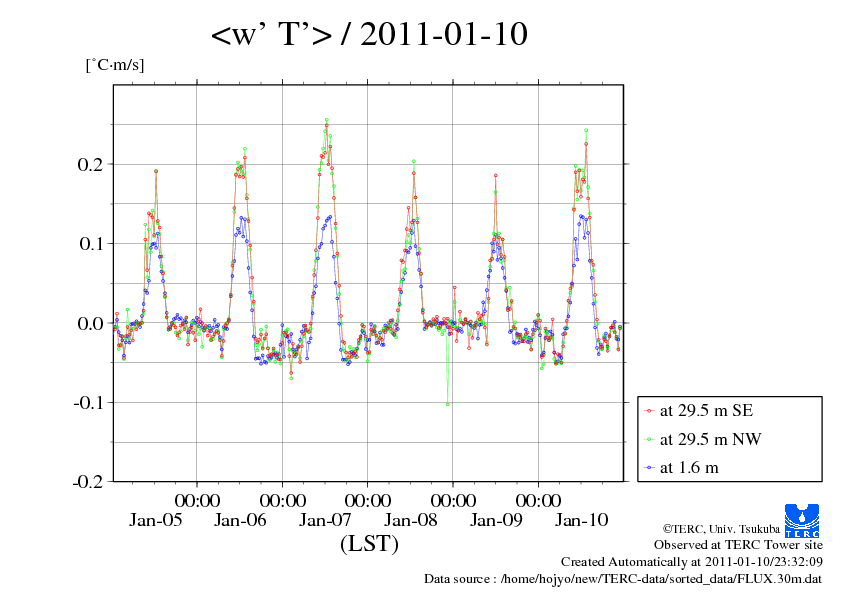The image size is (842, 595).
Task: Click the Data source file path line
Action: 623,579
